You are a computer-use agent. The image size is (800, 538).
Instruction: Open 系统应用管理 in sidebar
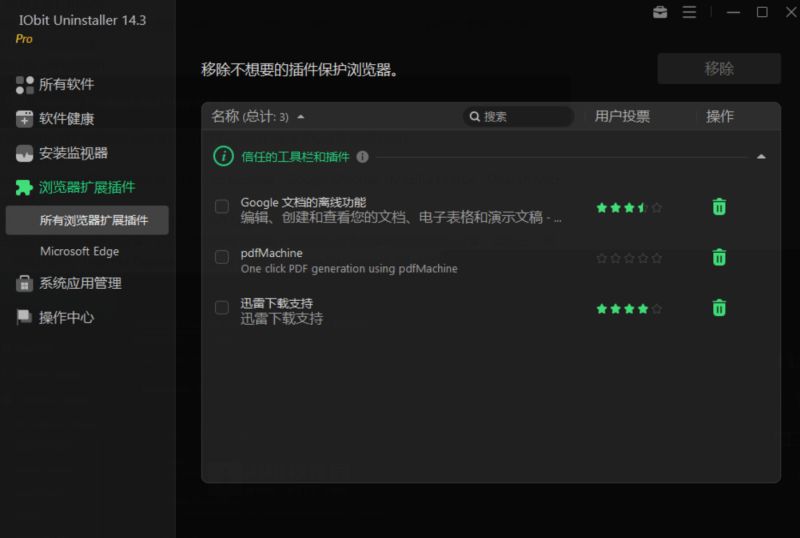click(81, 283)
